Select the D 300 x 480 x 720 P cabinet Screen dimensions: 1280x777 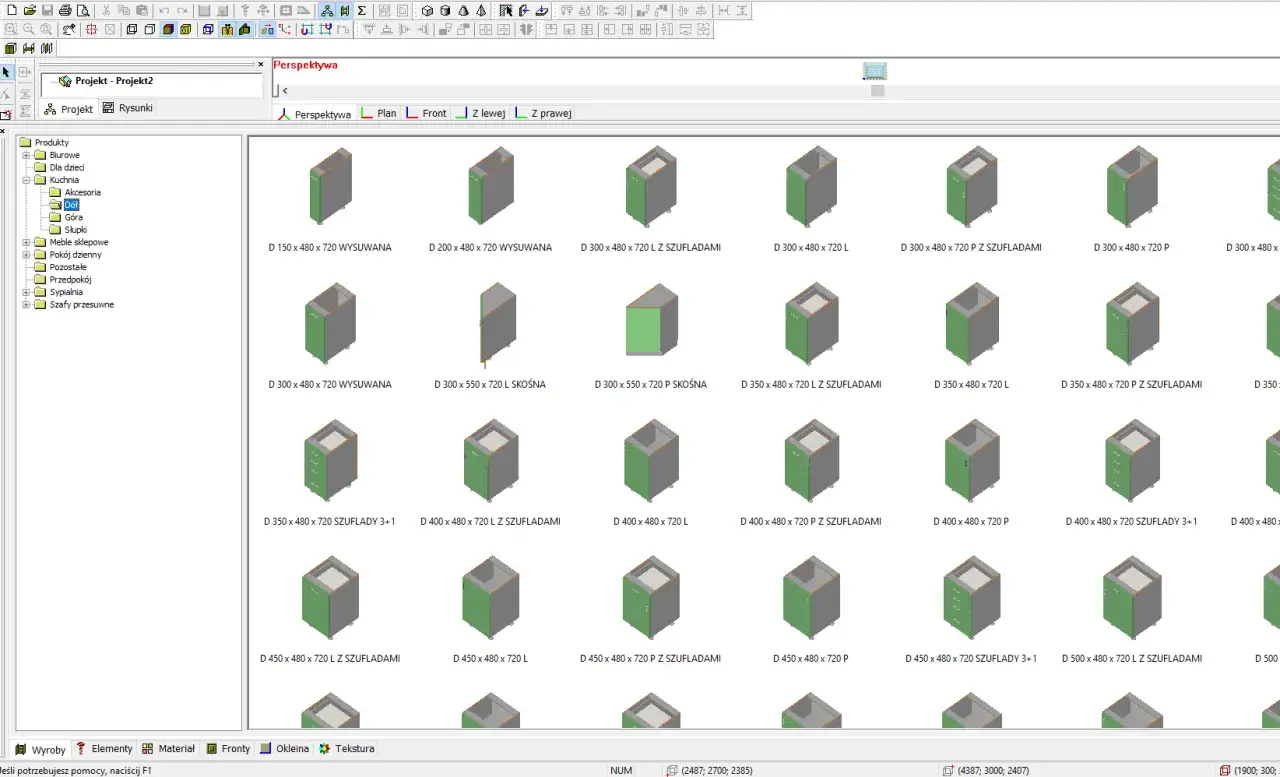coord(1132,199)
